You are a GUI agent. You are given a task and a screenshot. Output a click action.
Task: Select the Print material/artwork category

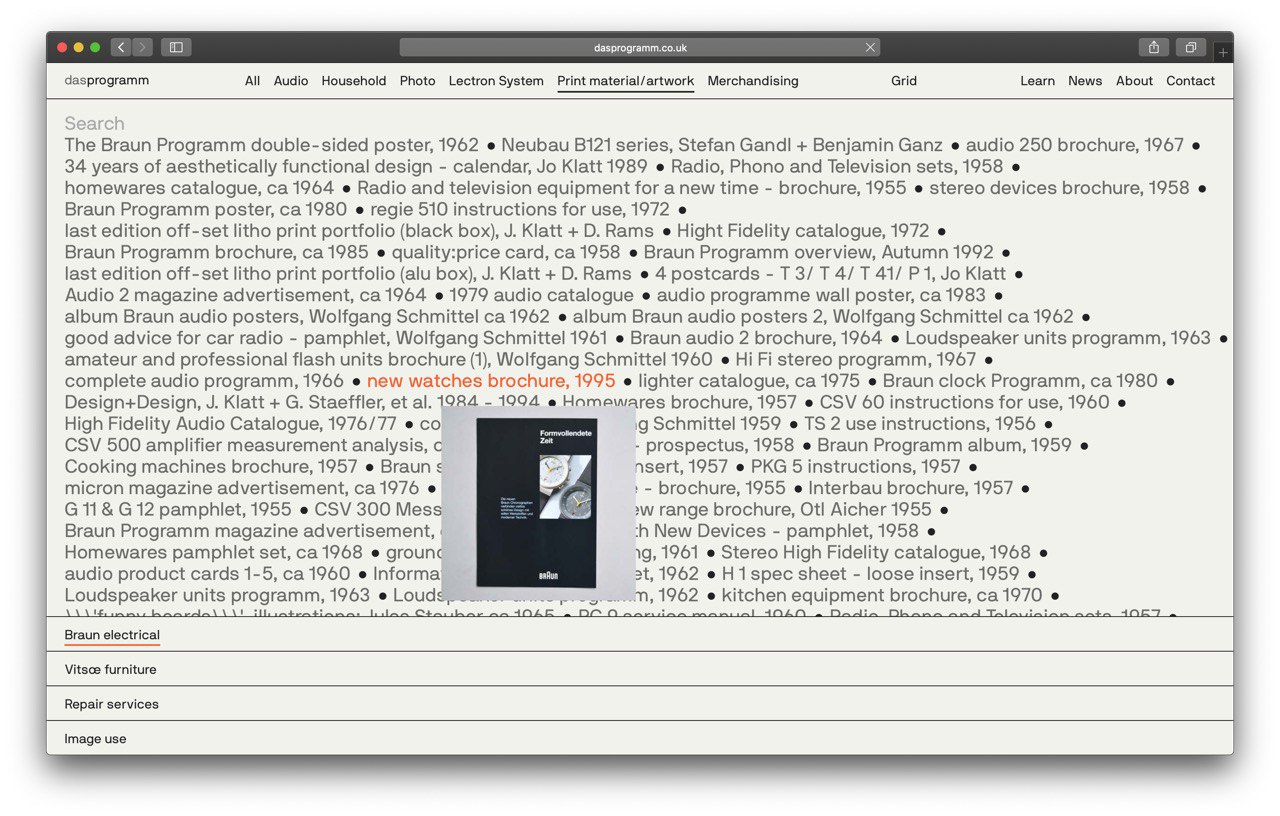tap(626, 81)
